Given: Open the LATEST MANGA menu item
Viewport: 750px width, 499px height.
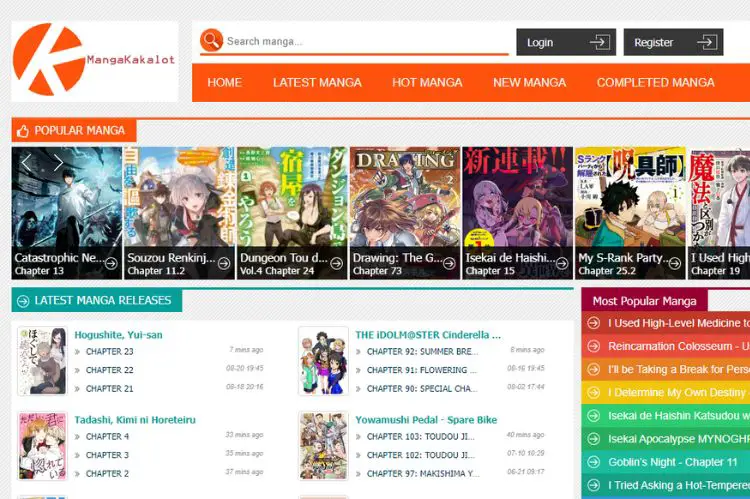Looking at the screenshot, I should point(317,82).
